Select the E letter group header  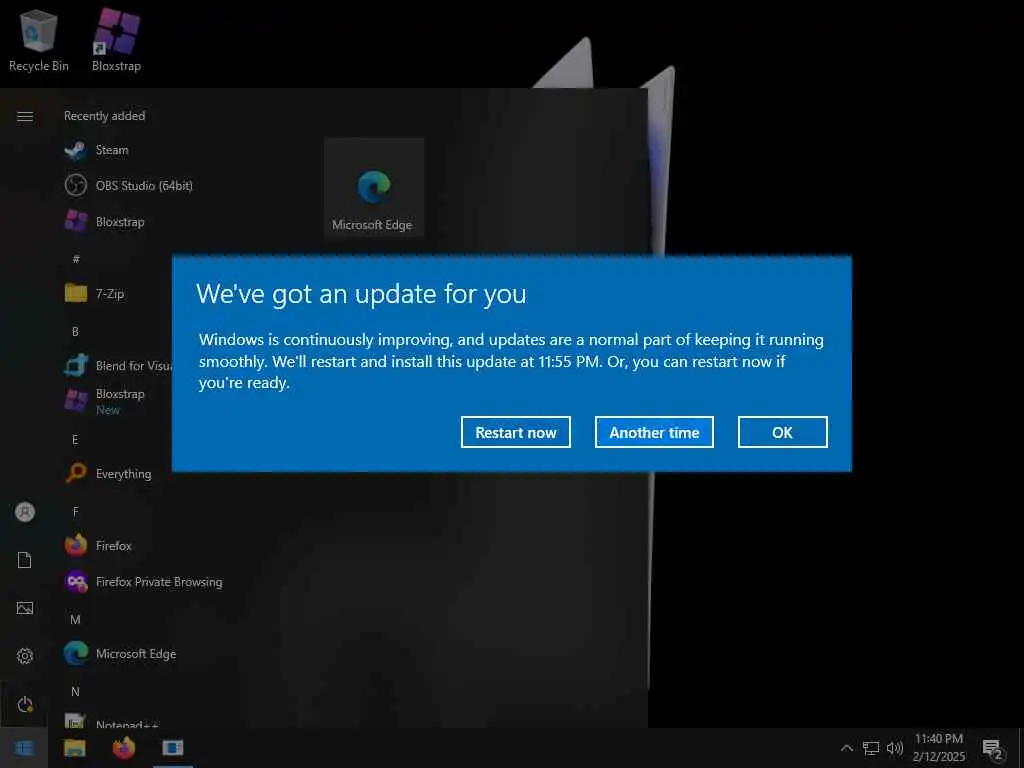pyautogui.click(x=75, y=440)
